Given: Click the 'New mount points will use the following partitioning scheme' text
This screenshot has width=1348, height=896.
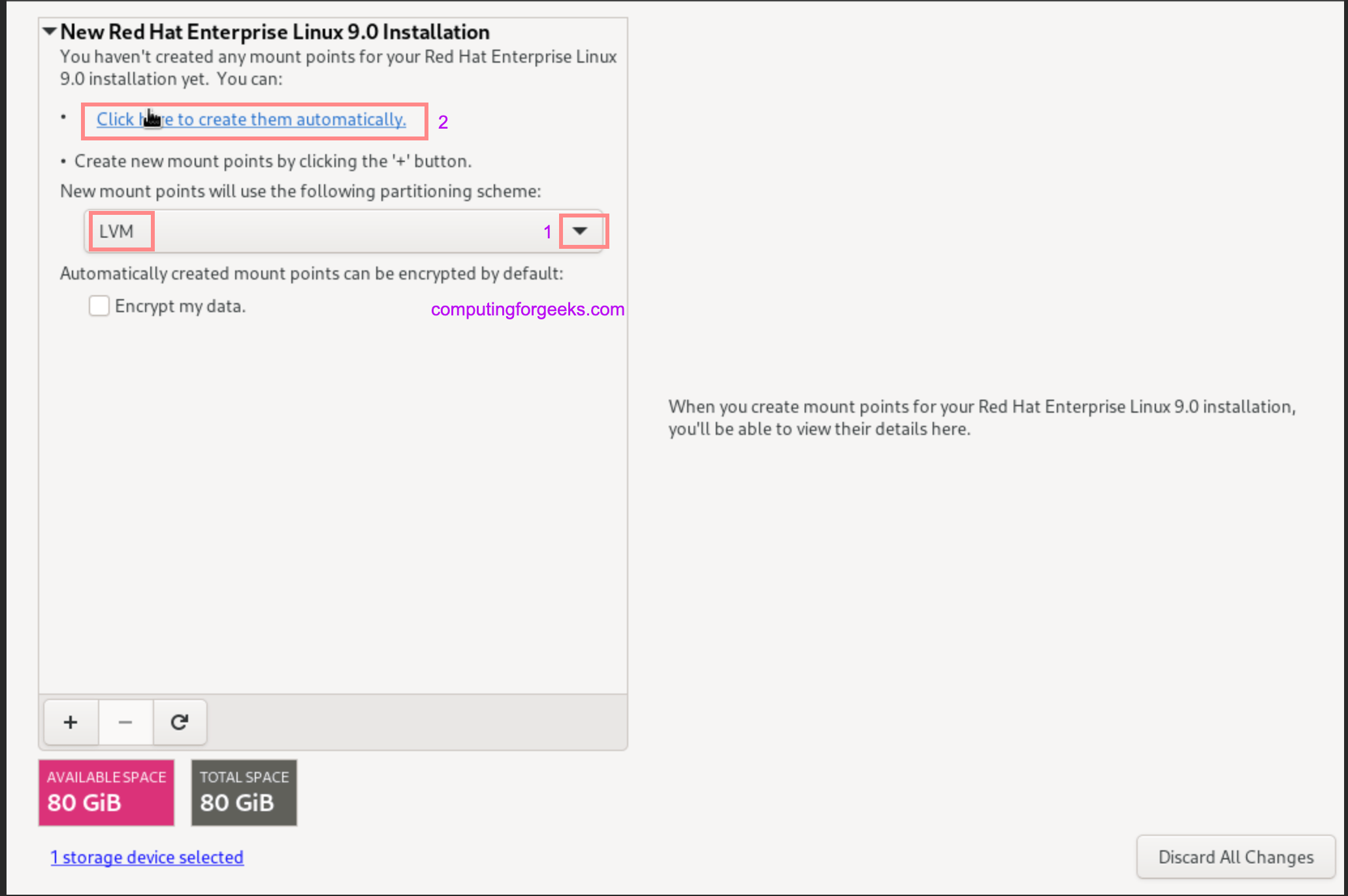Looking at the screenshot, I should click(x=300, y=191).
